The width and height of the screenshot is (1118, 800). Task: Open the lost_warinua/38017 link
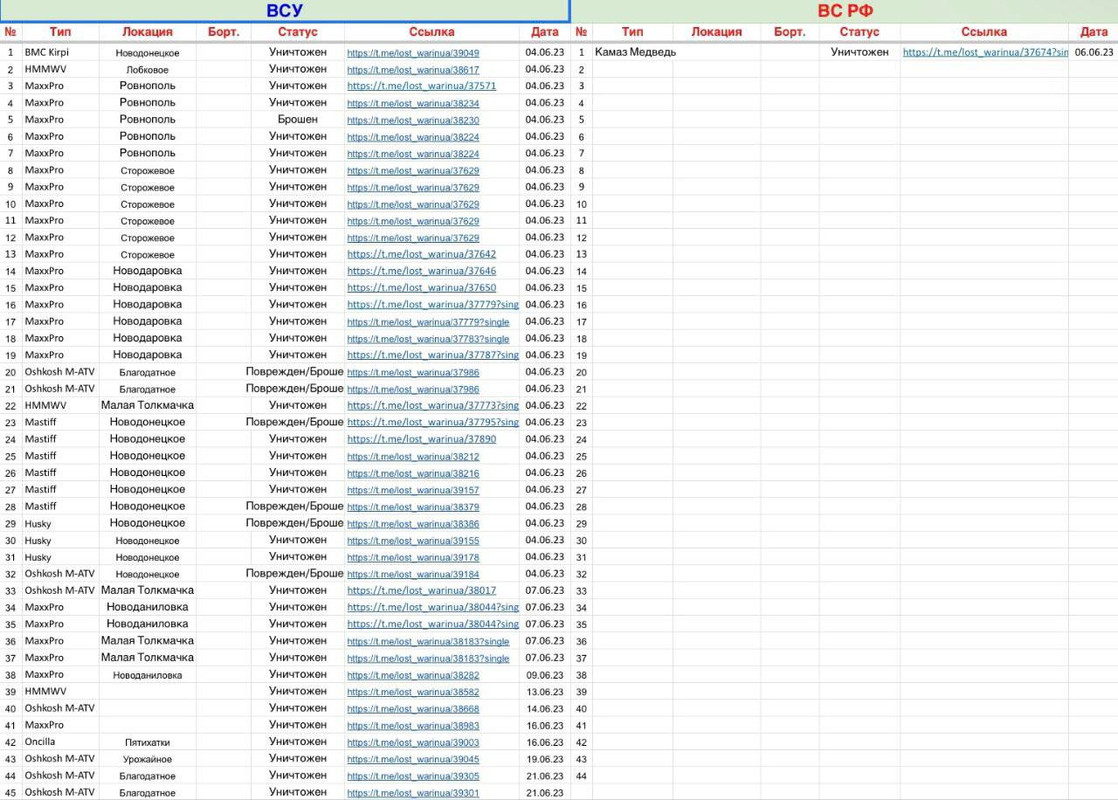point(421,590)
